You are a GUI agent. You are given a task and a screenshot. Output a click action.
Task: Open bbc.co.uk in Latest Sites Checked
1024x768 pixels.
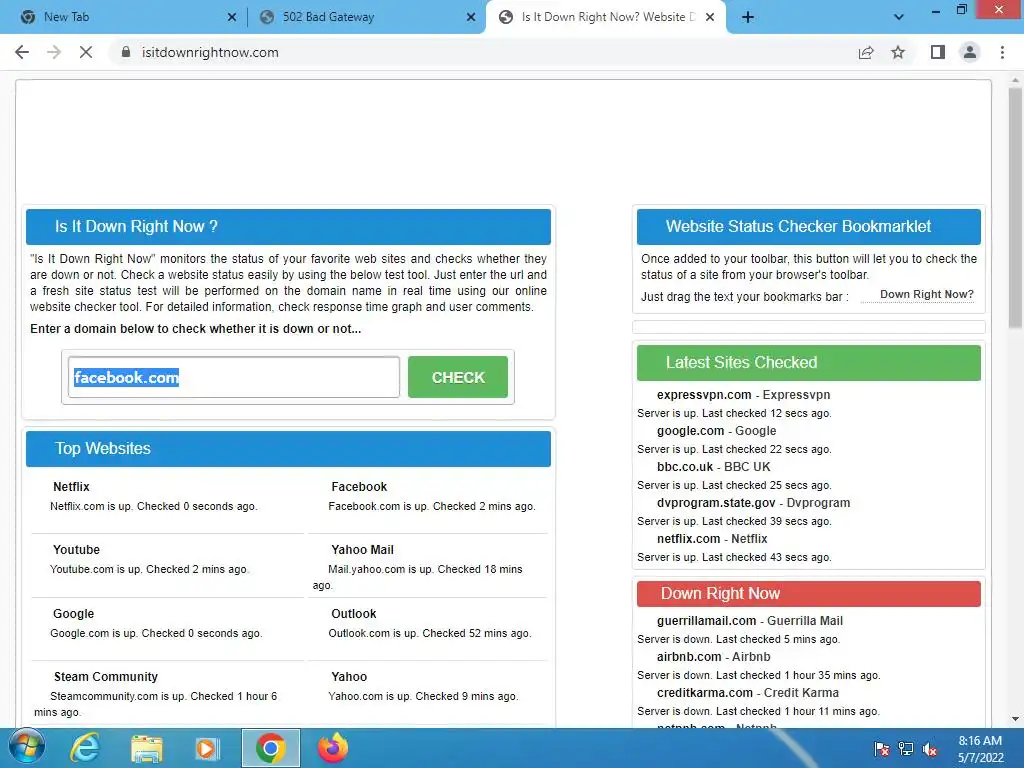685,467
